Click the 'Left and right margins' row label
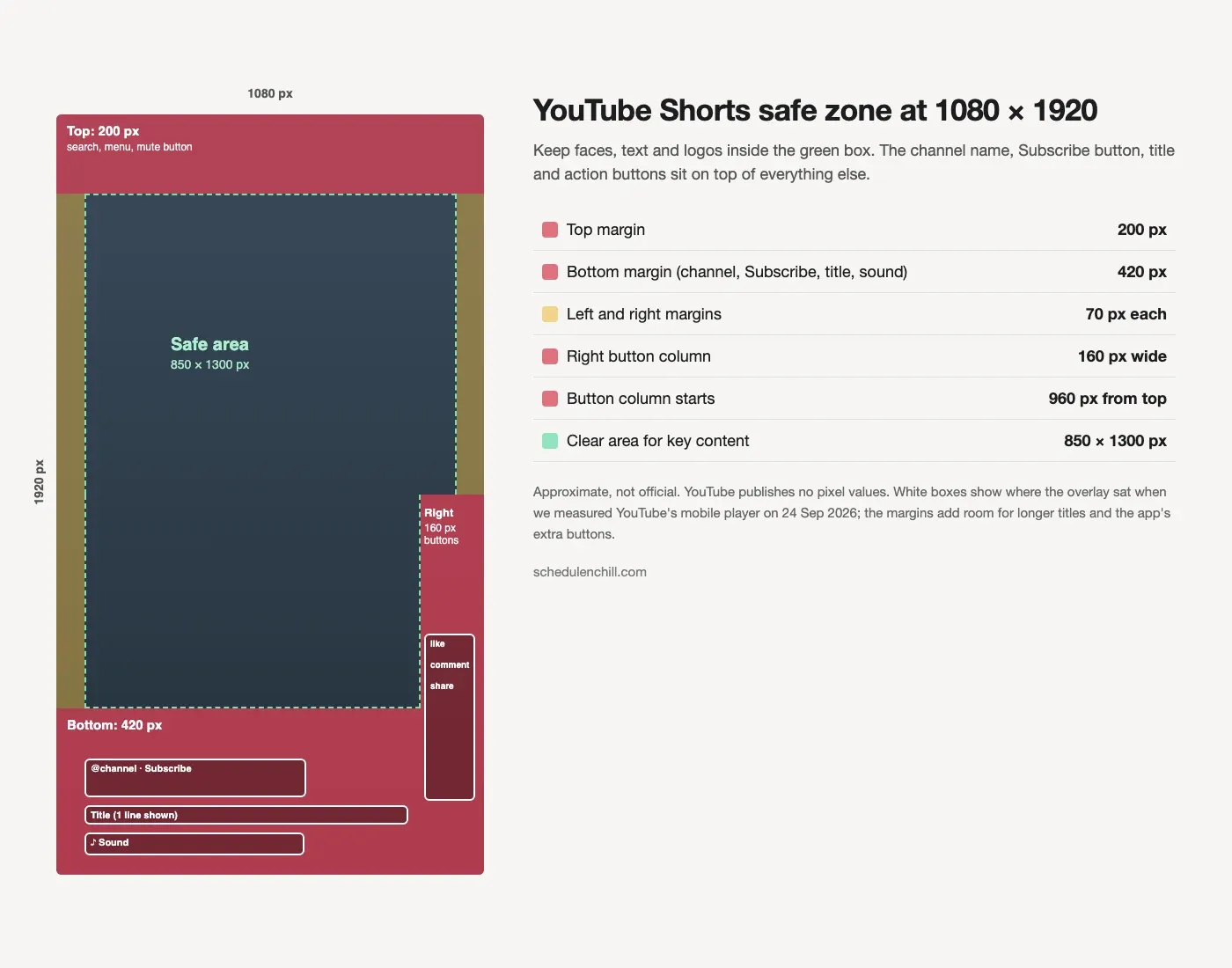The height and width of the screenshot is (968, 1232). pyautogui.click(x=644, y=314)
